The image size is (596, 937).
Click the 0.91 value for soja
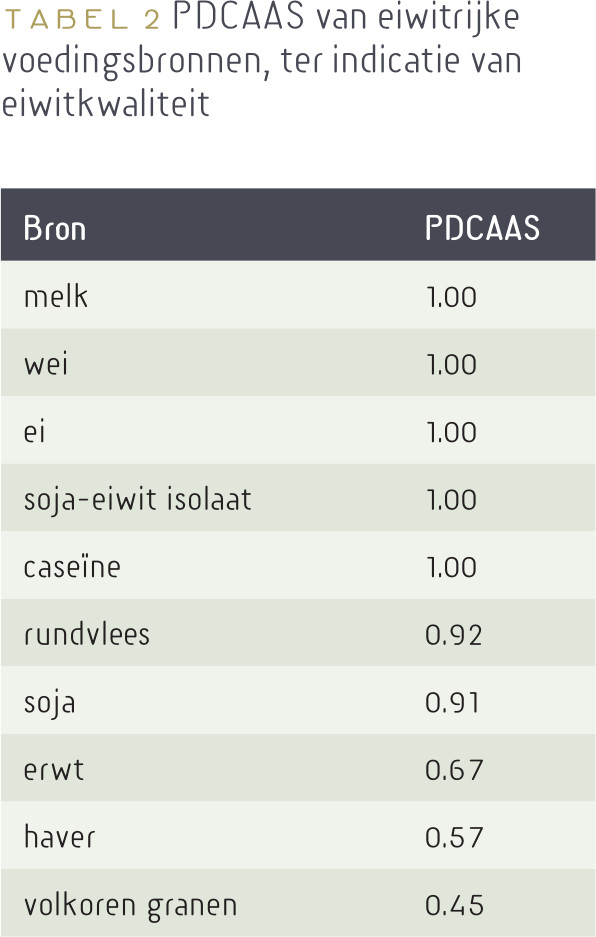pos(452,702)
